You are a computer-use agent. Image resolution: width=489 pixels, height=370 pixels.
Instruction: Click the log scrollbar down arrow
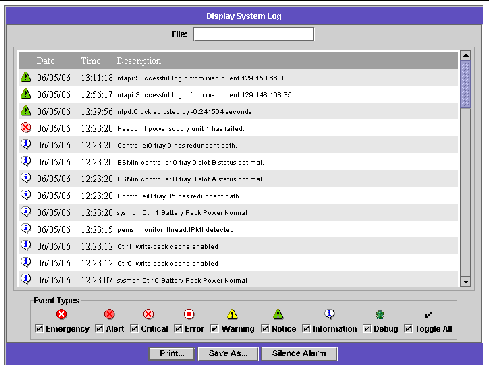[x=465, y=282]
